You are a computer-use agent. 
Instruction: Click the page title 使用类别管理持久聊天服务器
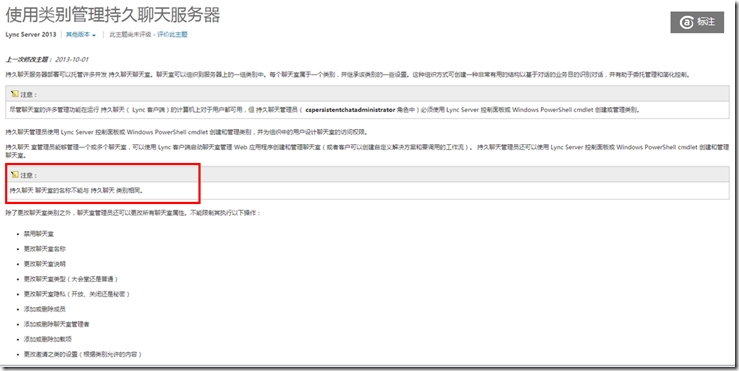pyautogui.click(x=113, y=15)
